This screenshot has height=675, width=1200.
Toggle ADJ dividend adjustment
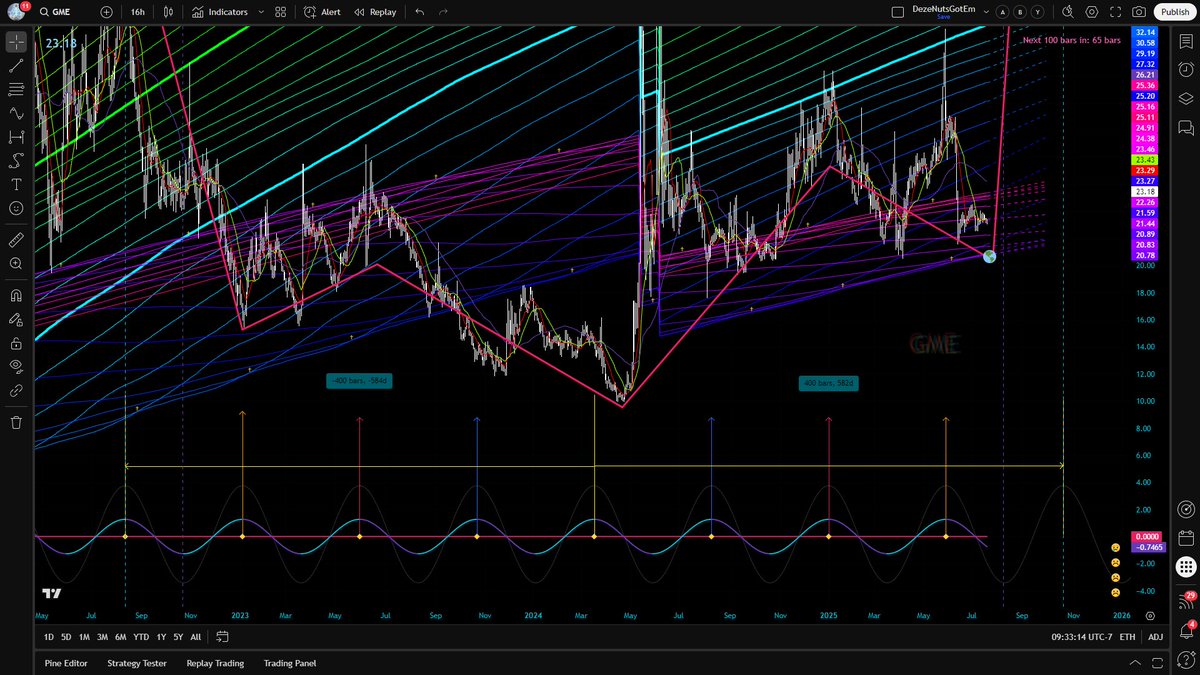point(1155,637)
